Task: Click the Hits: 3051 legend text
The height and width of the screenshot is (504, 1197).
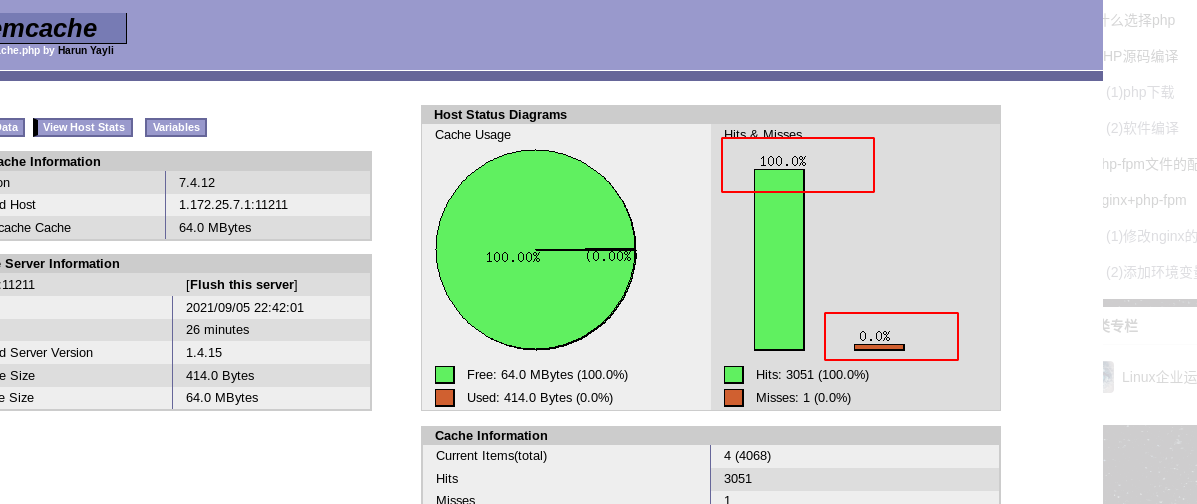Action: [x=812, y=375]
